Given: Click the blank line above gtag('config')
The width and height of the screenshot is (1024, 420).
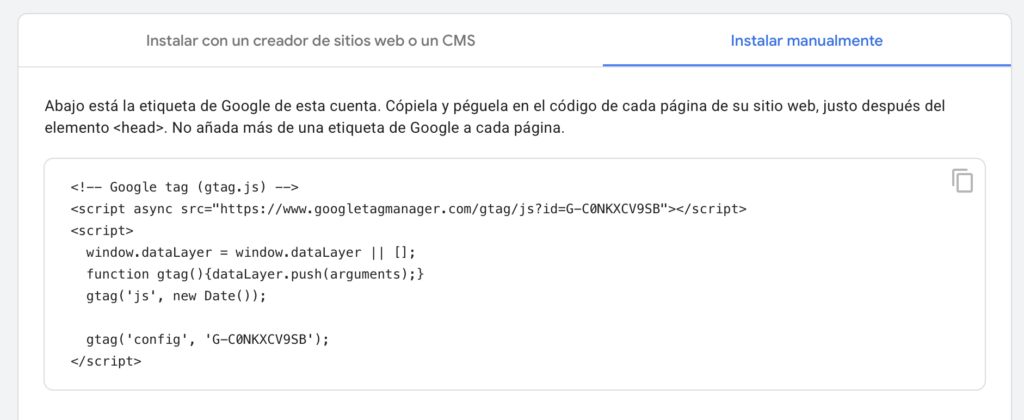Looking at the screenshot, I should coord(300,318).
